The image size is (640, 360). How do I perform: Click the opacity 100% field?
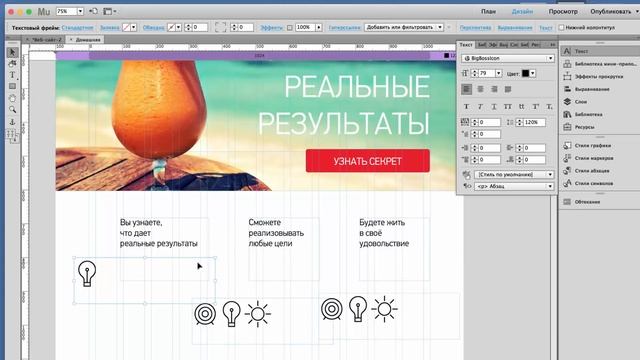304,27
